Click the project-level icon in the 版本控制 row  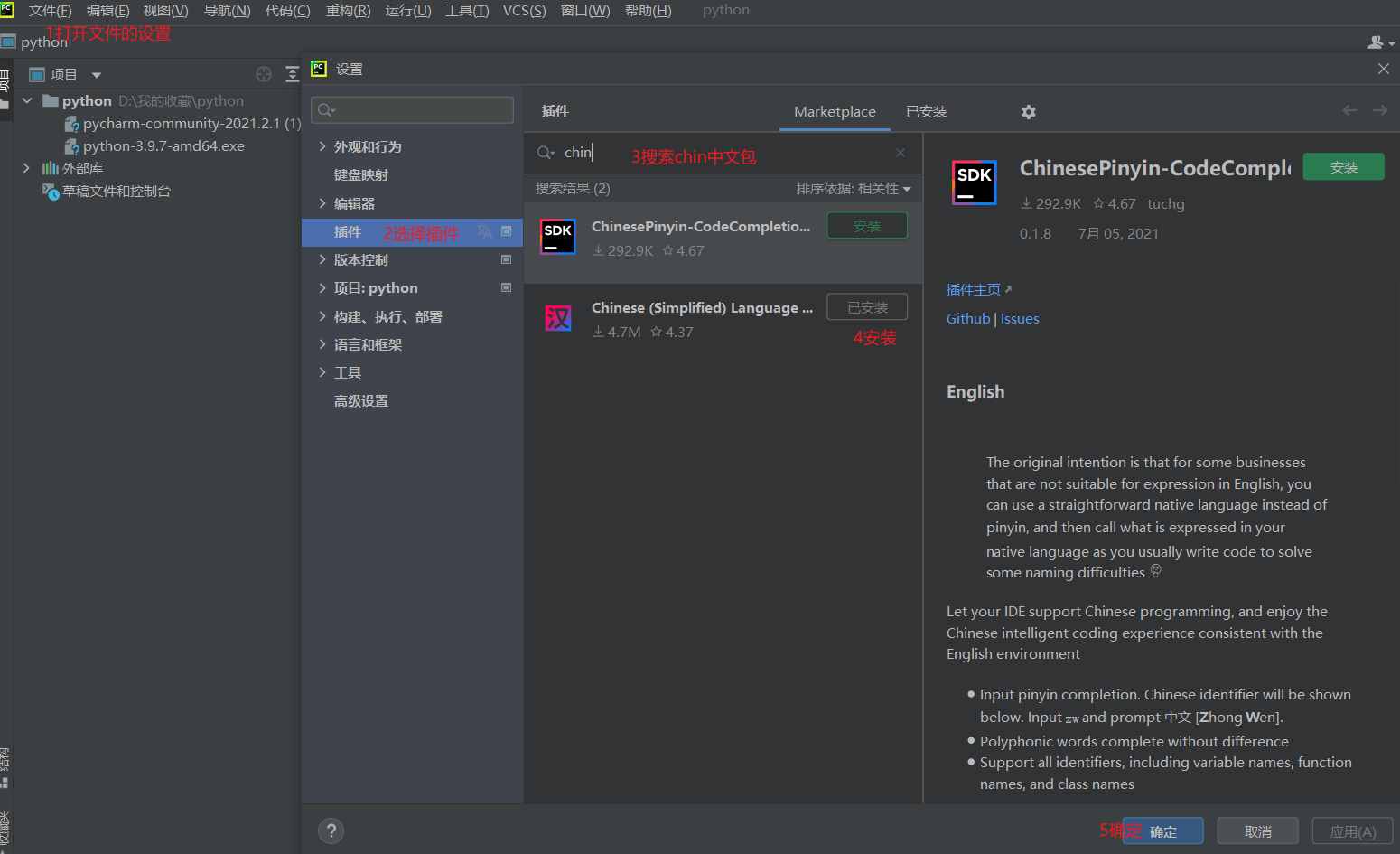coord(506,259)
